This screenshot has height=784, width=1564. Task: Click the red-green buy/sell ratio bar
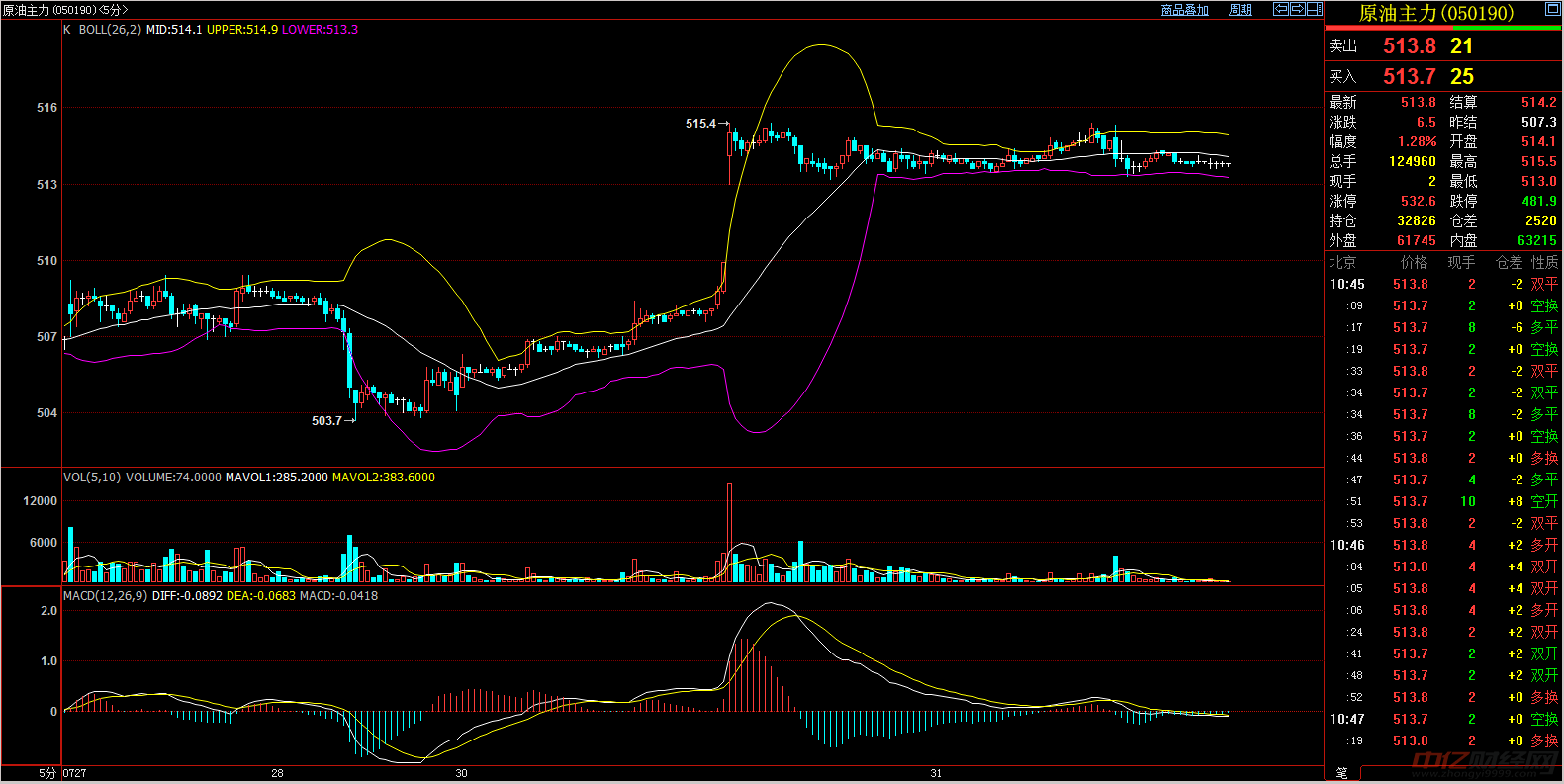[x=1442, y=29]
